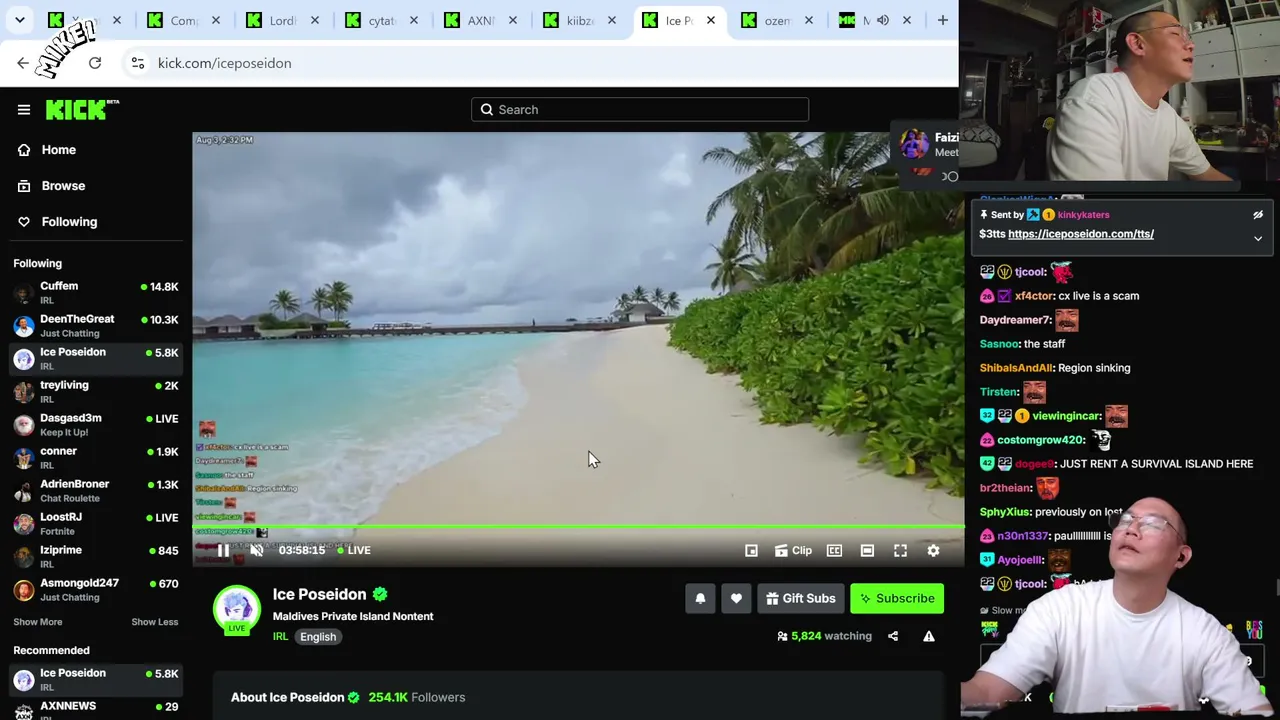Create a Clip of the stream
The image size is (1280, 720).
[x=793, y=551]
